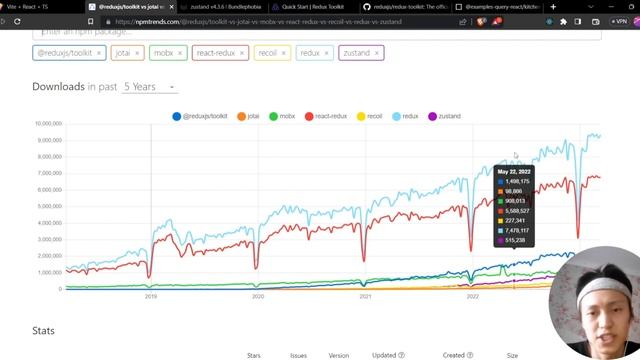Viewport: 640px width, 360px height.
Task: Remove the redux package tag
Action: 326,53
